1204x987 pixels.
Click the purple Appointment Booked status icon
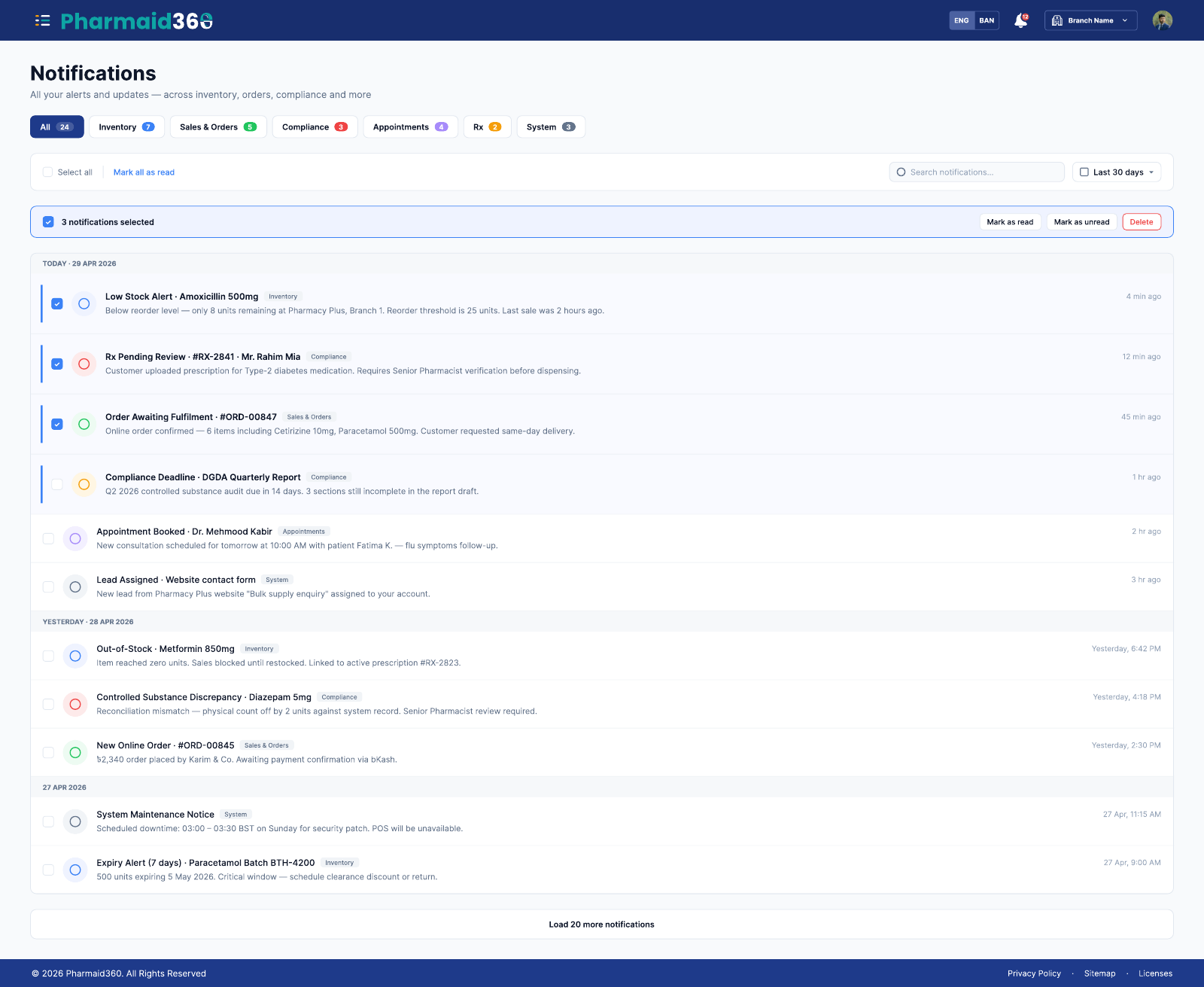point(75,538)
